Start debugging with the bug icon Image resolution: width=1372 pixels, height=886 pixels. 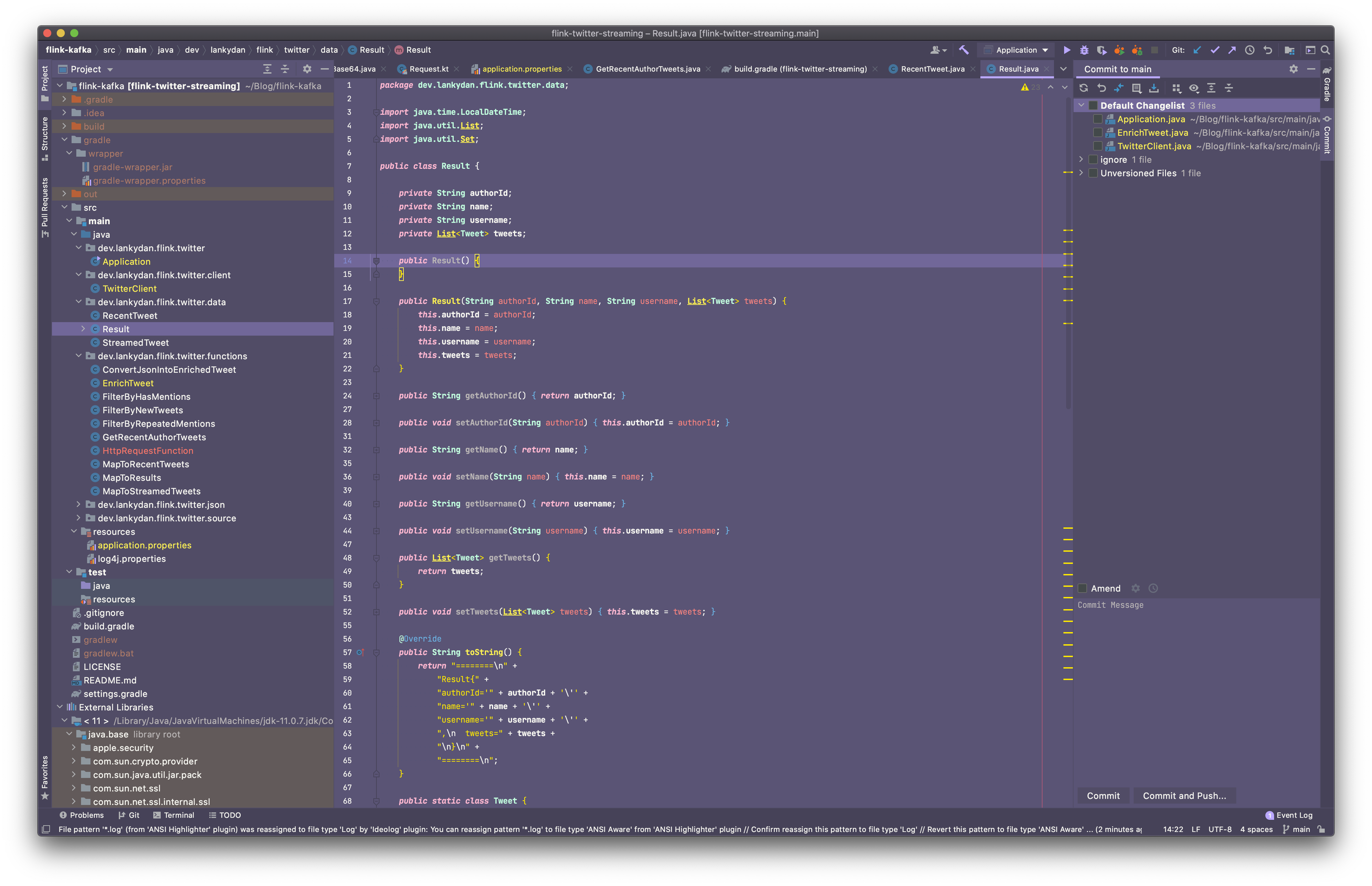pos(1084,50)
